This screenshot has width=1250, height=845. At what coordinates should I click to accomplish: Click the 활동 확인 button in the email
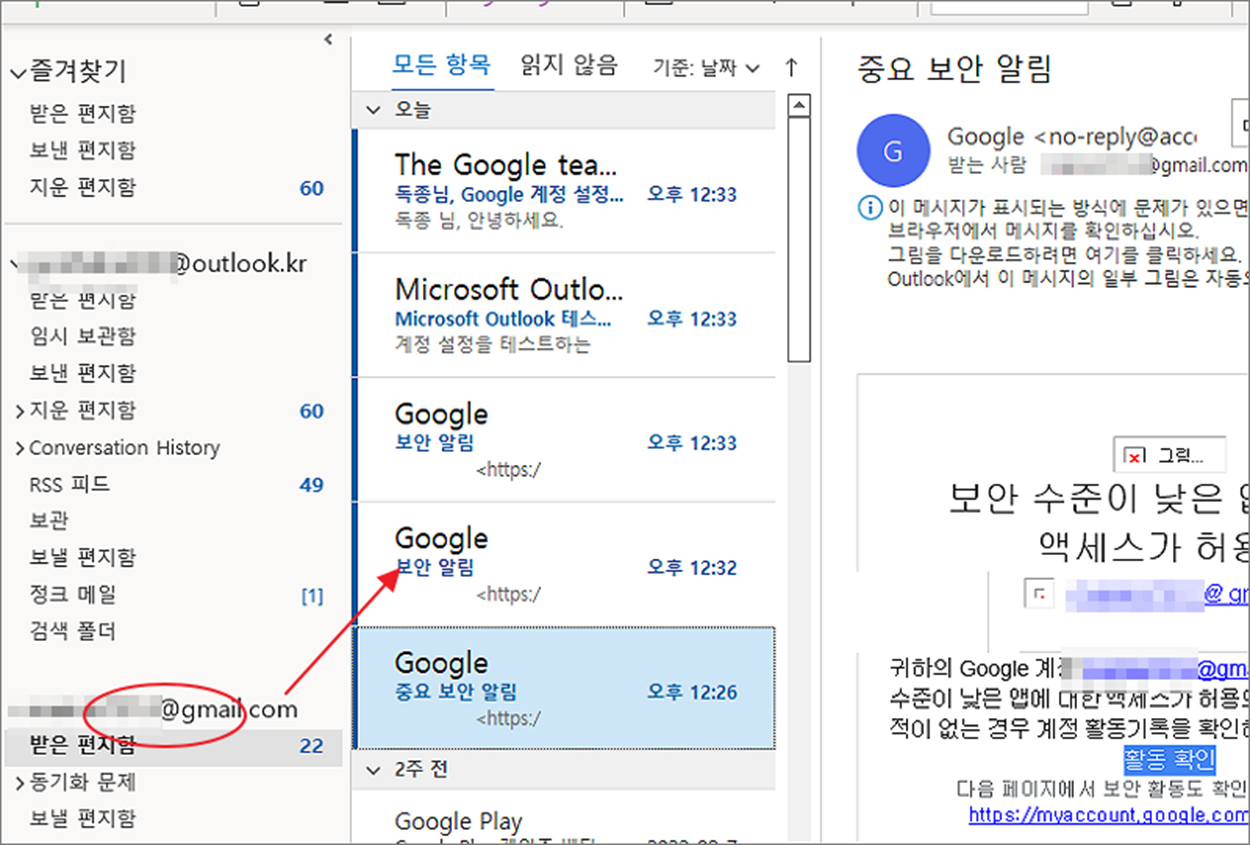1169,758
